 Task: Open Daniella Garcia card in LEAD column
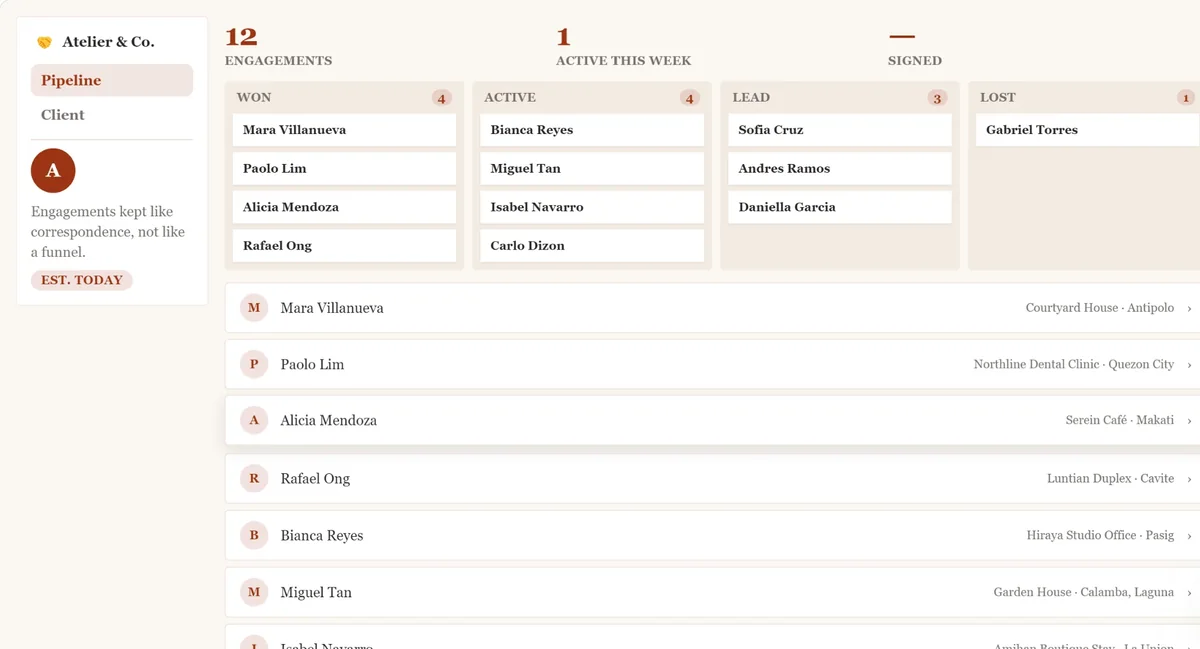tap(840, 207)
